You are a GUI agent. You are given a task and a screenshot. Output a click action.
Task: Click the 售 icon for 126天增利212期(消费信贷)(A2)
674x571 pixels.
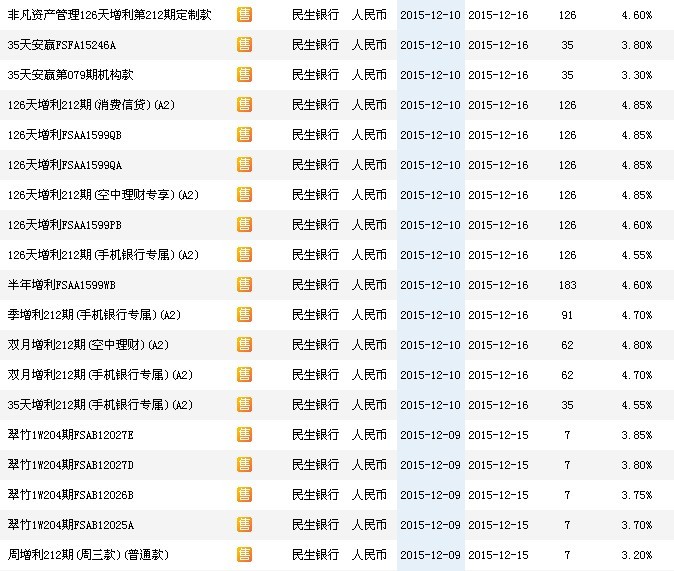pyautogui.click(x=244, y=105)
